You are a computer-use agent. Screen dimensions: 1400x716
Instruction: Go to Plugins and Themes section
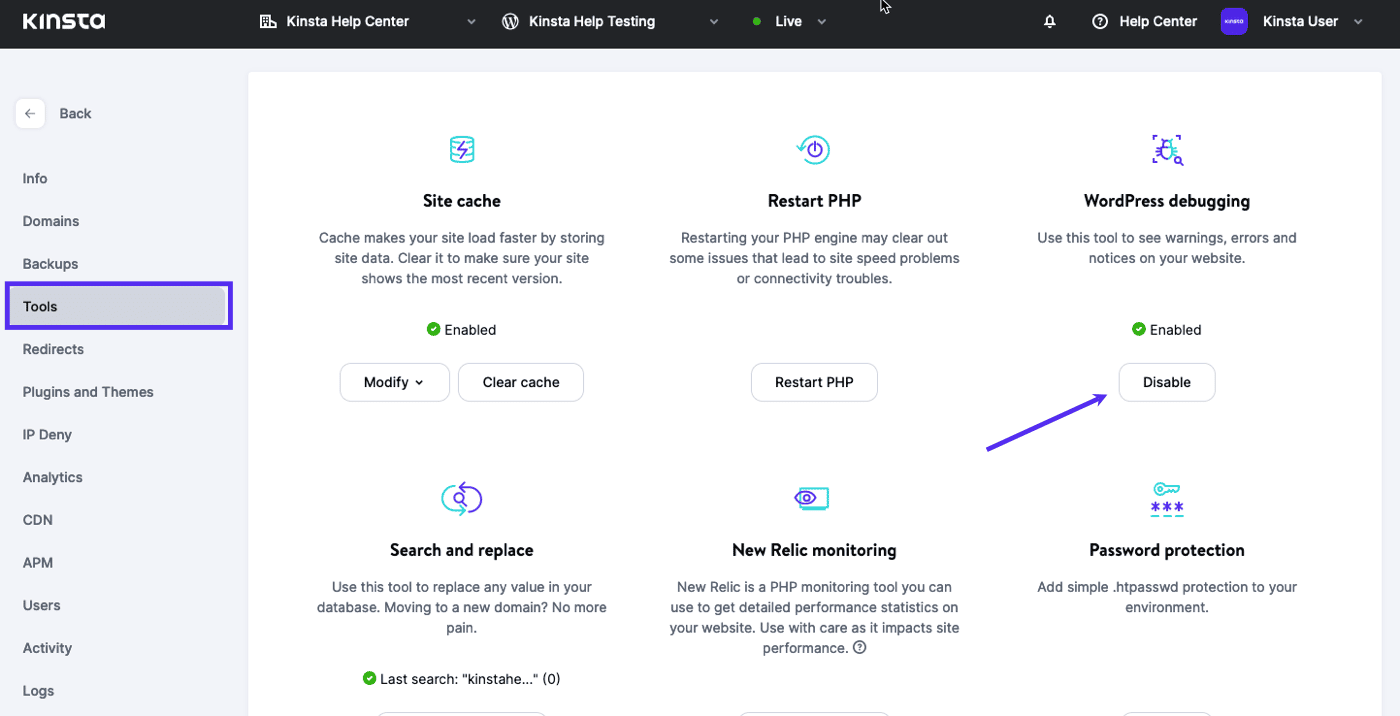tap(88, 392)
